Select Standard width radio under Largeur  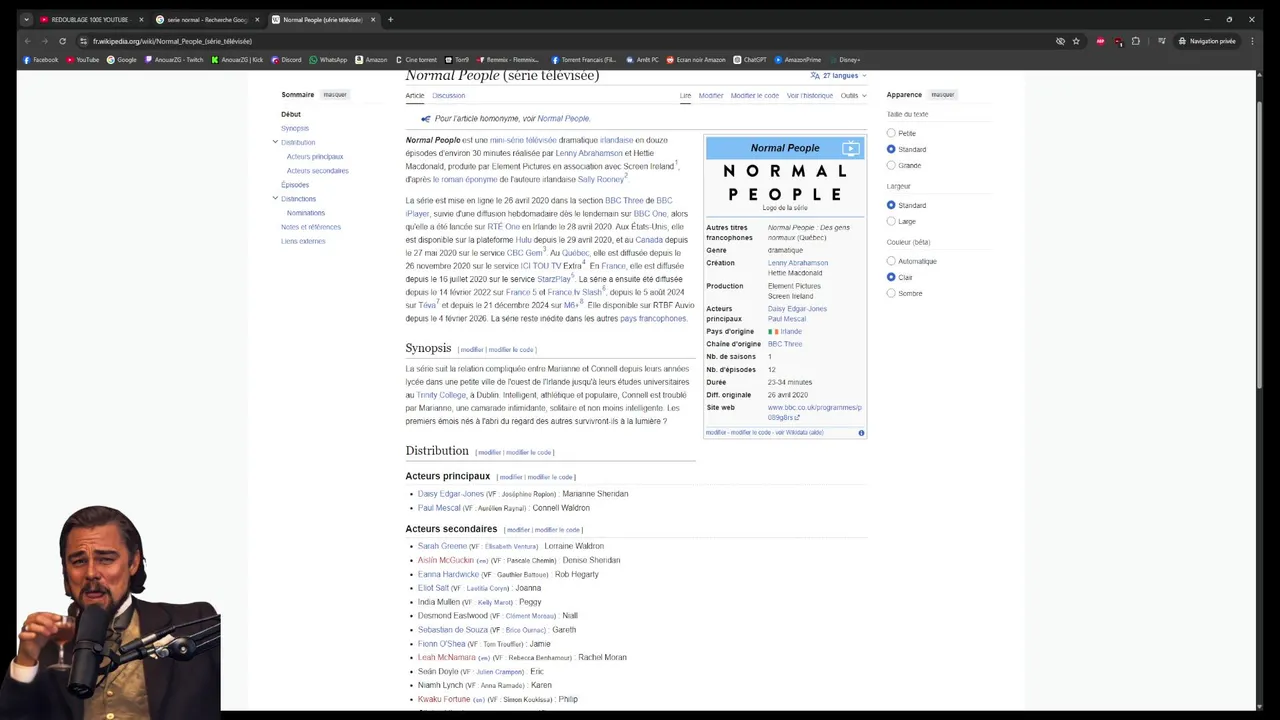coord(891,205)
